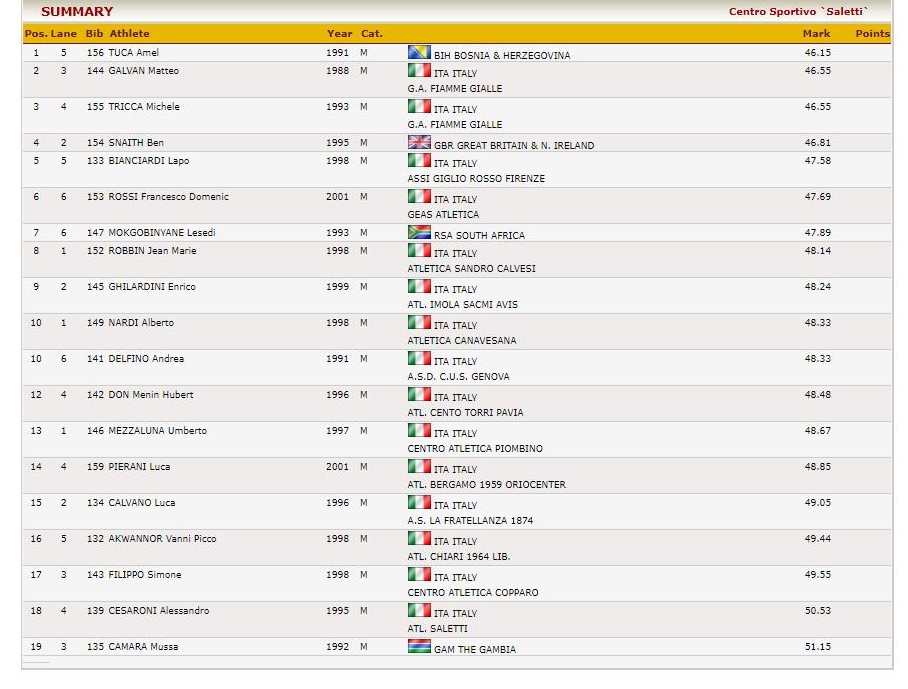The height and width of the screenshot is (689, 908).
Task: Open club G.A. FIAMME GIALLE under TRICCA
Action: point(455,125)
